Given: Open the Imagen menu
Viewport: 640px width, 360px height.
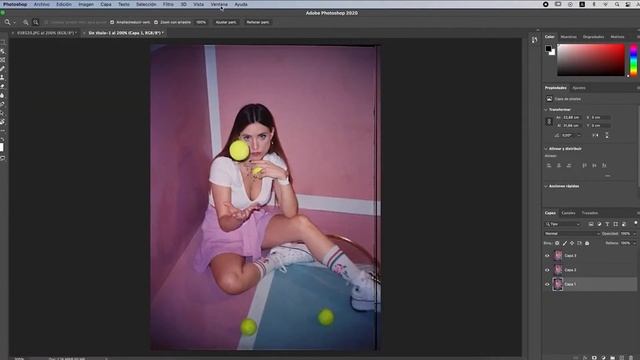Looking at the screenshot, I should pyautogui.click(x=86, y=4).
